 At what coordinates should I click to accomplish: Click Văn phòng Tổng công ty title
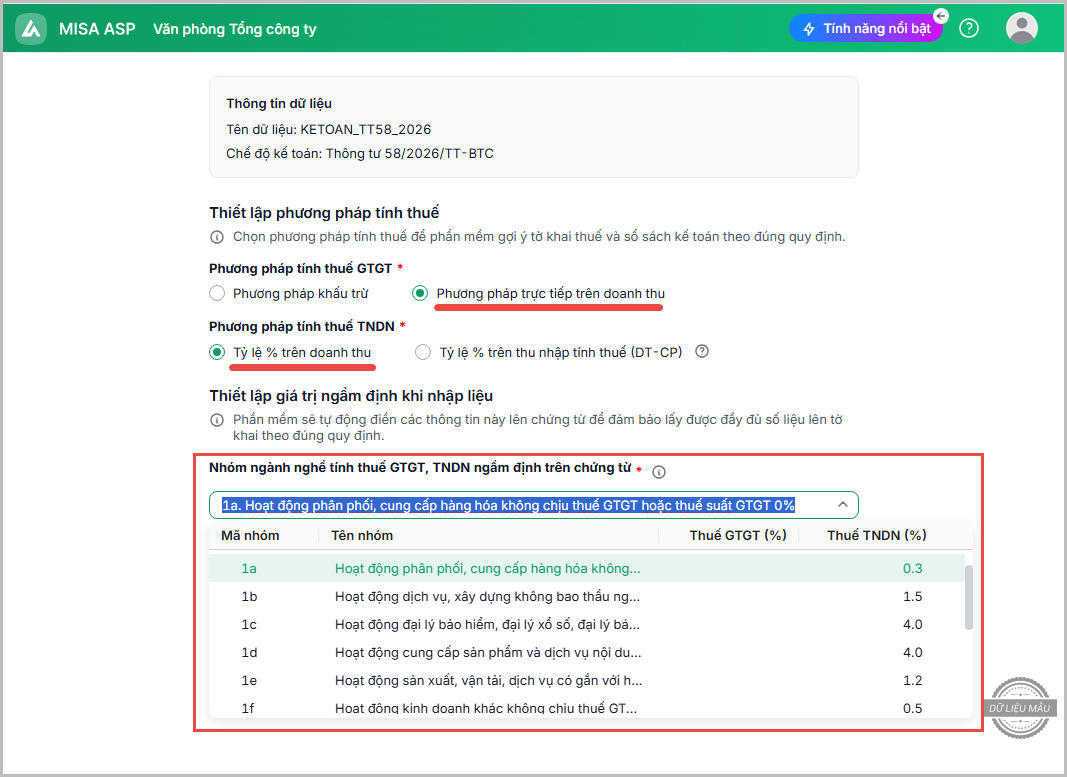234,29
